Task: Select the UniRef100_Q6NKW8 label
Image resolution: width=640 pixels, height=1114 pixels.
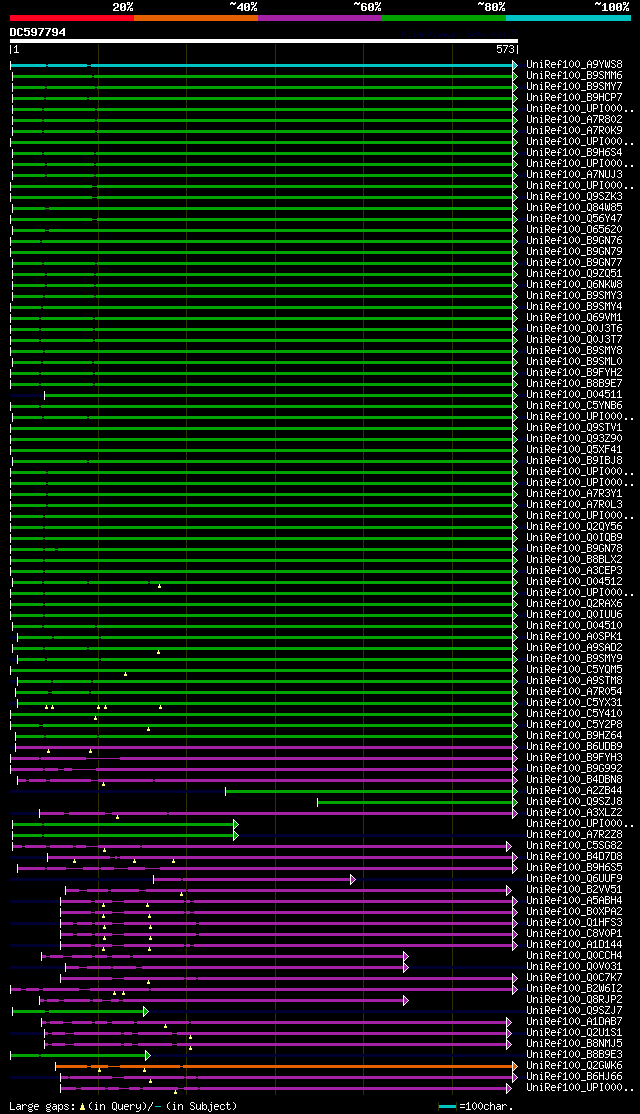Action: click(574, 285)
